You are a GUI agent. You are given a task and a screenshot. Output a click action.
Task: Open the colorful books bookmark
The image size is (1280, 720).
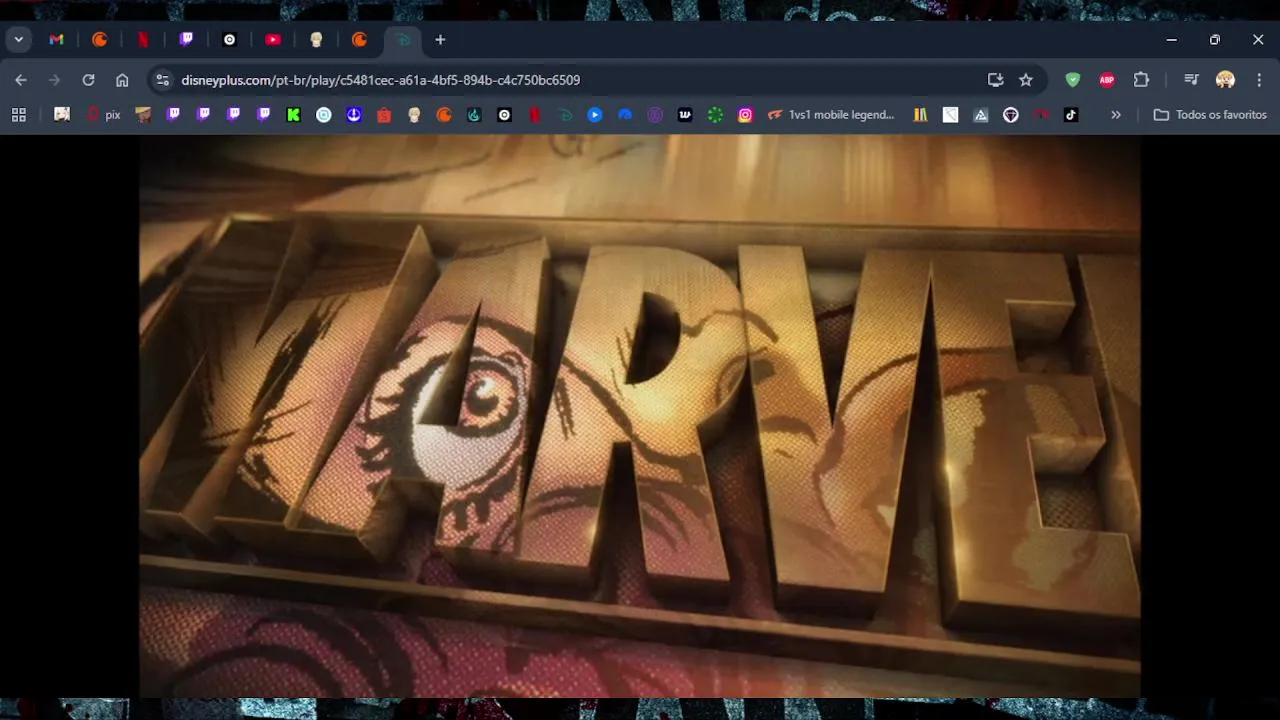pyautogui.click(x=920, y=115)
